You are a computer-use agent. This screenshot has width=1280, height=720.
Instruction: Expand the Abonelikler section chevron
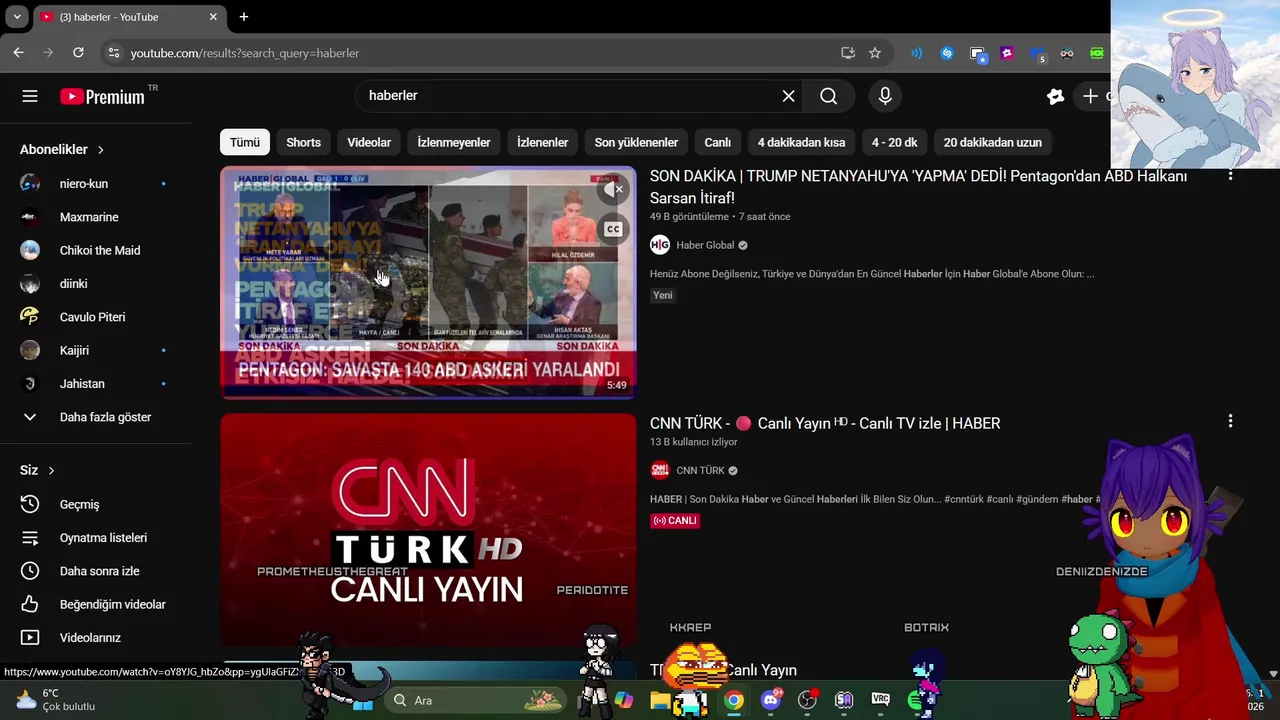[101, 150]
